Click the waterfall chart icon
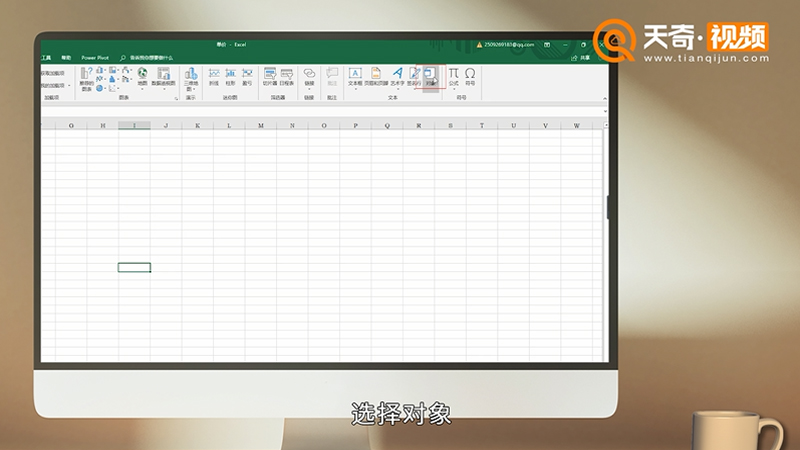800x450 pixels. 125,70
